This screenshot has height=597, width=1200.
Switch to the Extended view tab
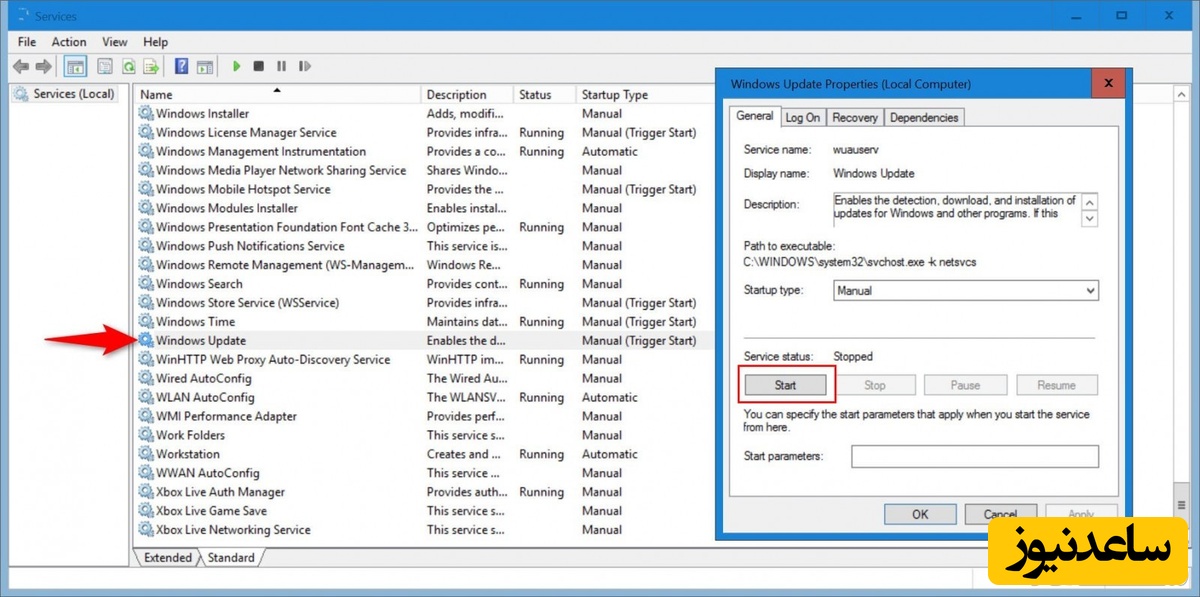168,557
